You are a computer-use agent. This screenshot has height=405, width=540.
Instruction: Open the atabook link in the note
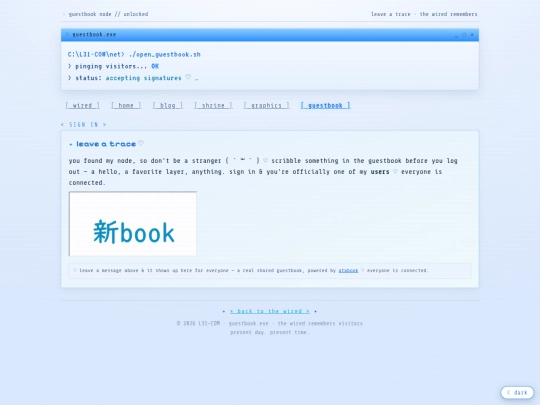click(x=348, y=270)
